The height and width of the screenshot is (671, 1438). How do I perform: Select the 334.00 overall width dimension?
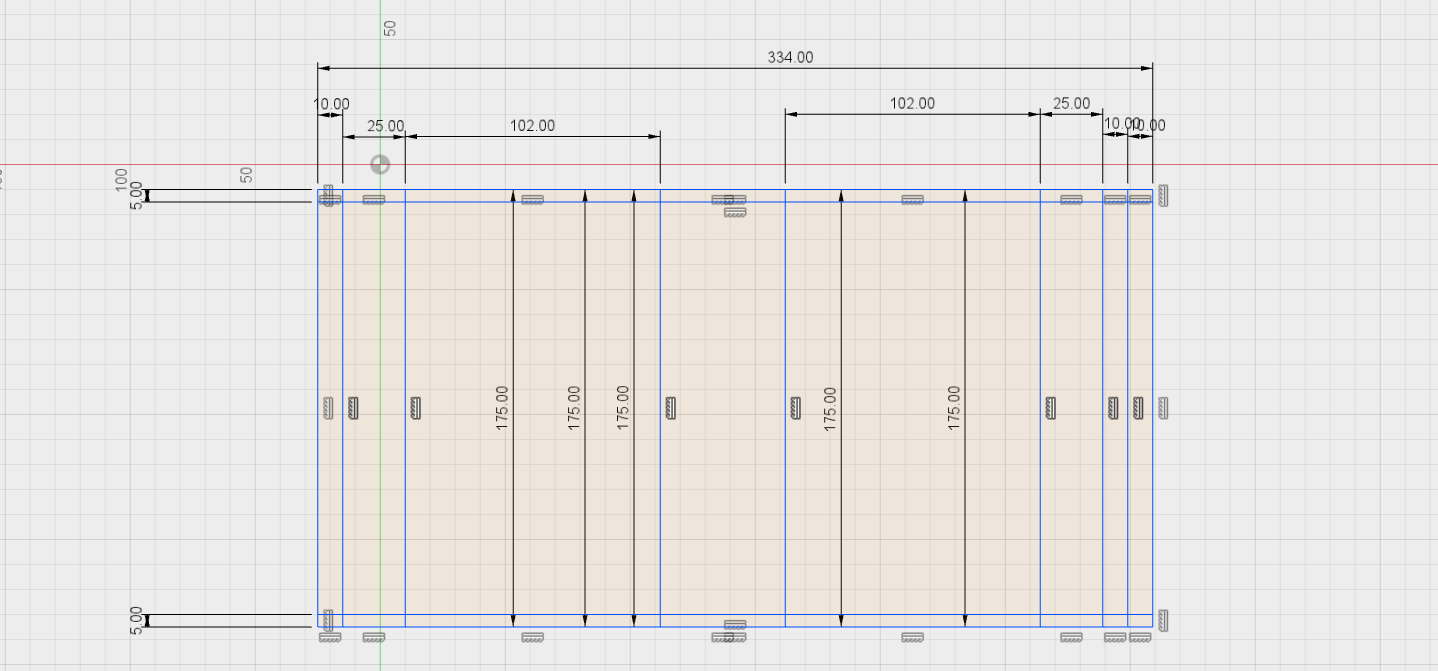click(x=790, y=57)
